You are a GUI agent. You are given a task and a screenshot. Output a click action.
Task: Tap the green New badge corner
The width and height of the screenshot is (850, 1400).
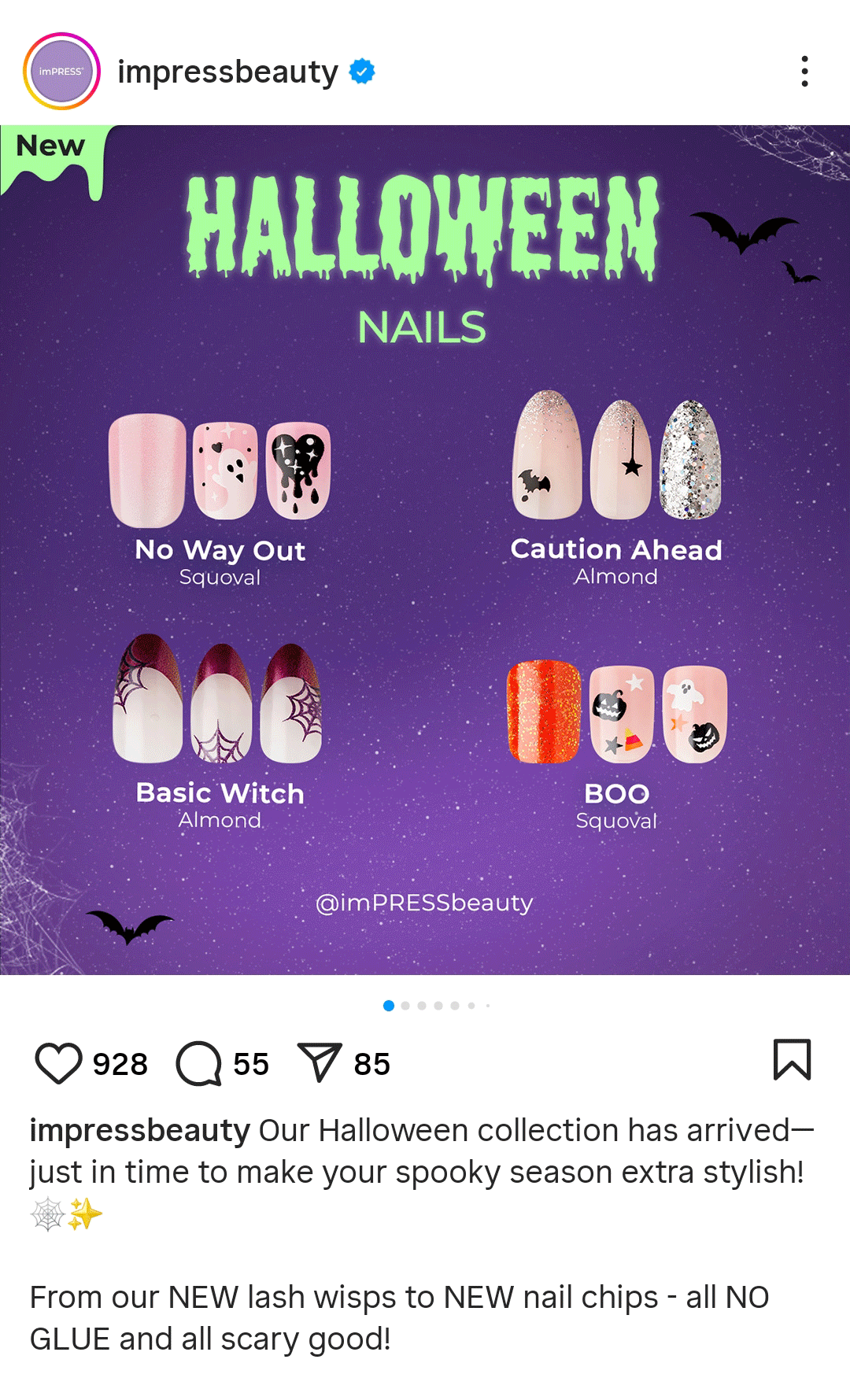click(x=52, y=156)
